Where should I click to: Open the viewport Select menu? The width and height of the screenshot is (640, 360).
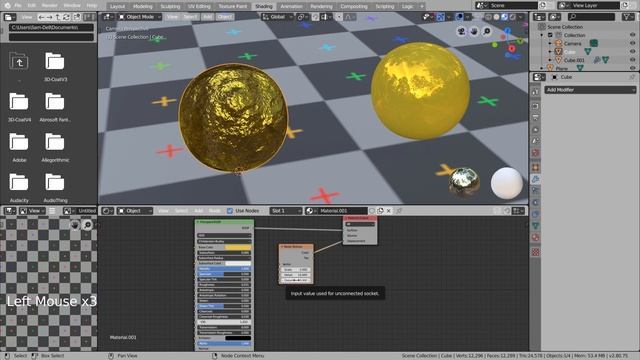pos(190,17)
